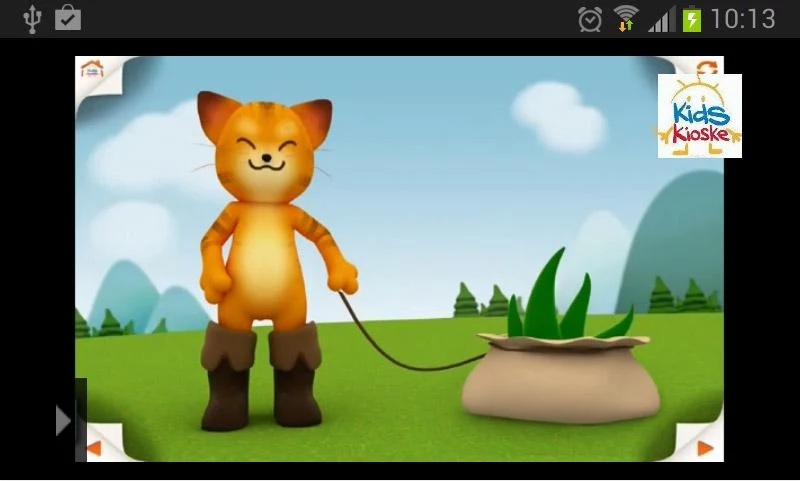Tap the burlap sack on grass

click(x=560, y=380)
